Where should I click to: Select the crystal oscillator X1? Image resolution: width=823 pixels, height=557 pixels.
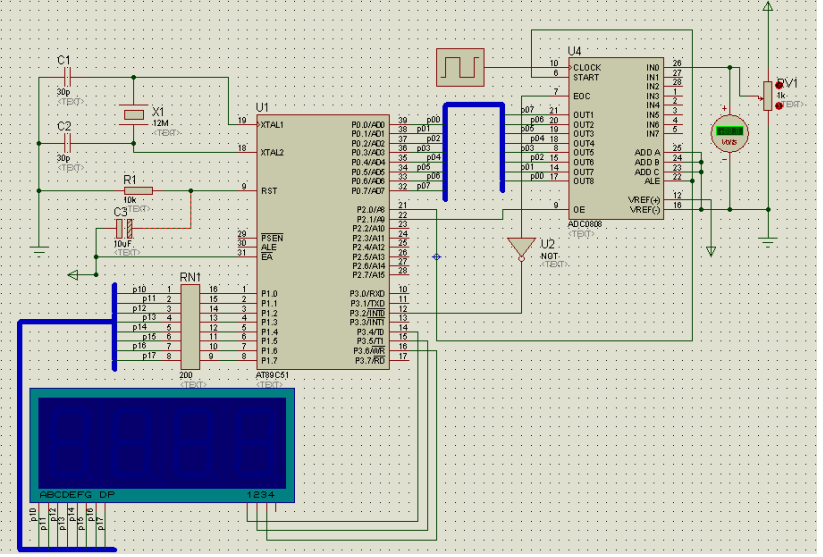133,115
